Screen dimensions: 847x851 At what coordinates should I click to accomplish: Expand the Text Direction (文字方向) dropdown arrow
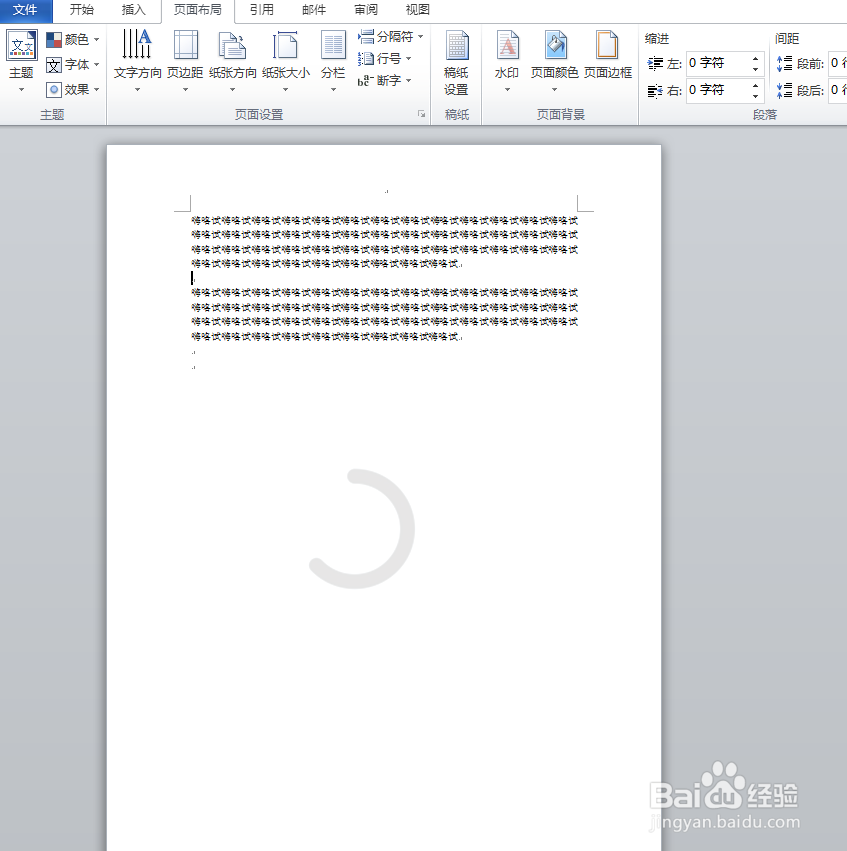137,90
